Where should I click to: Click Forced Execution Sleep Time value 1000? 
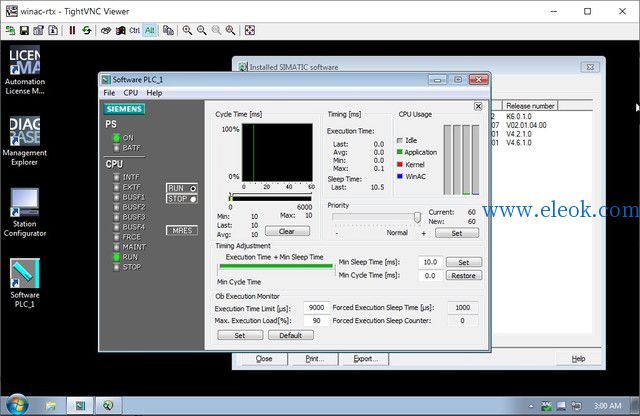pos(462,307)
